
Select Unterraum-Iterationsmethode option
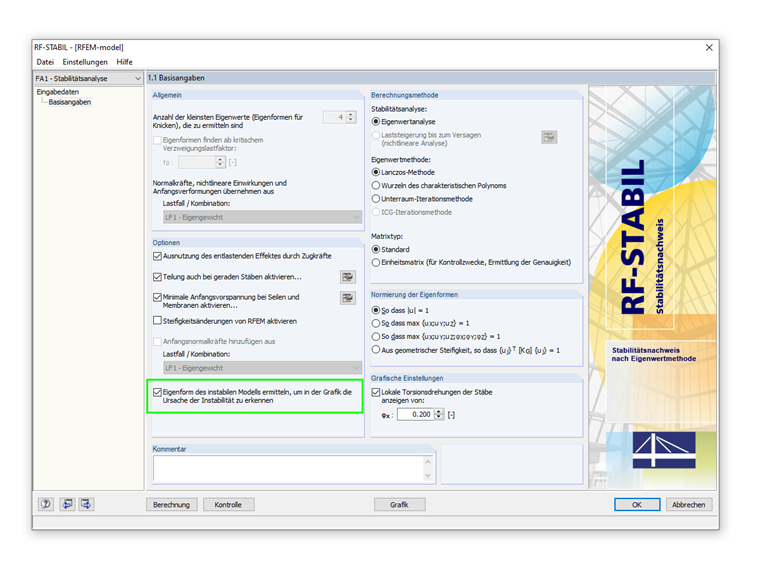(x=376, y=199)
